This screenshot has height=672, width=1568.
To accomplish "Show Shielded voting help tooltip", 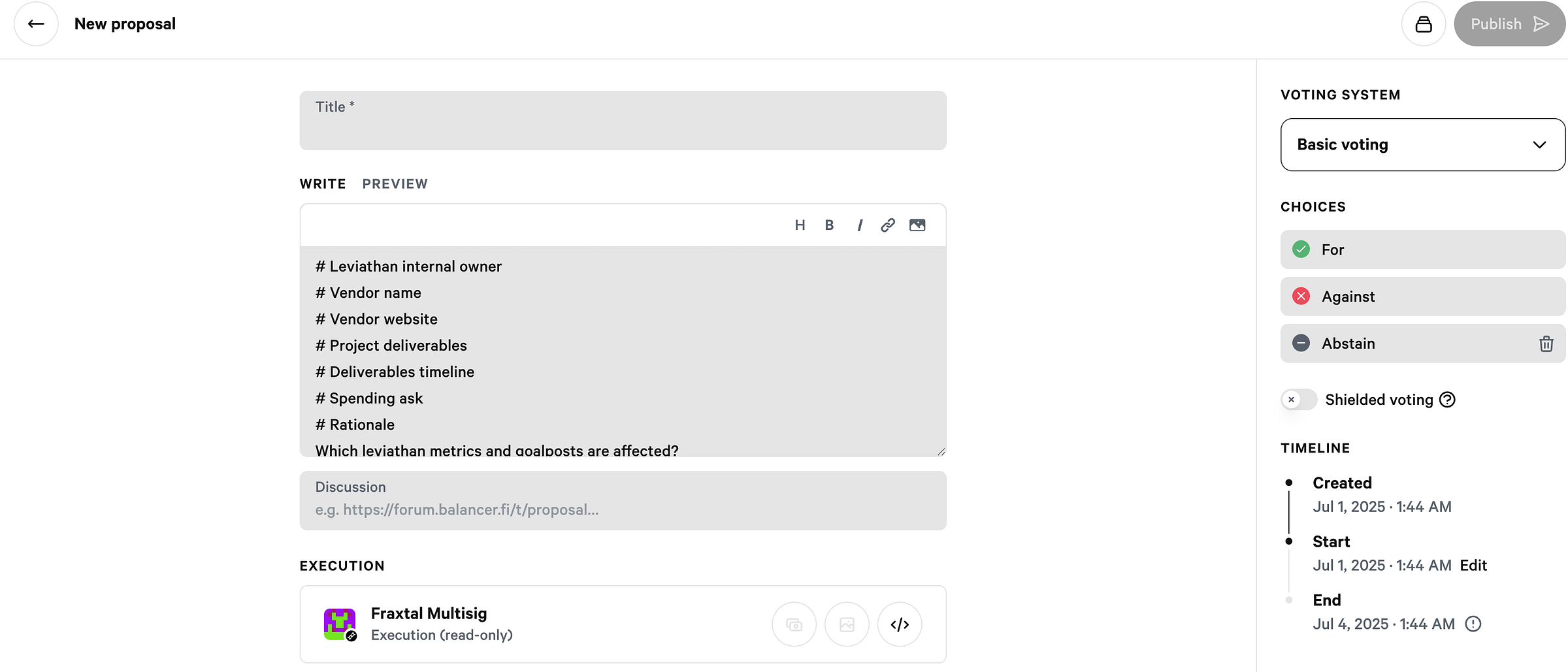I will [1447, 400].
